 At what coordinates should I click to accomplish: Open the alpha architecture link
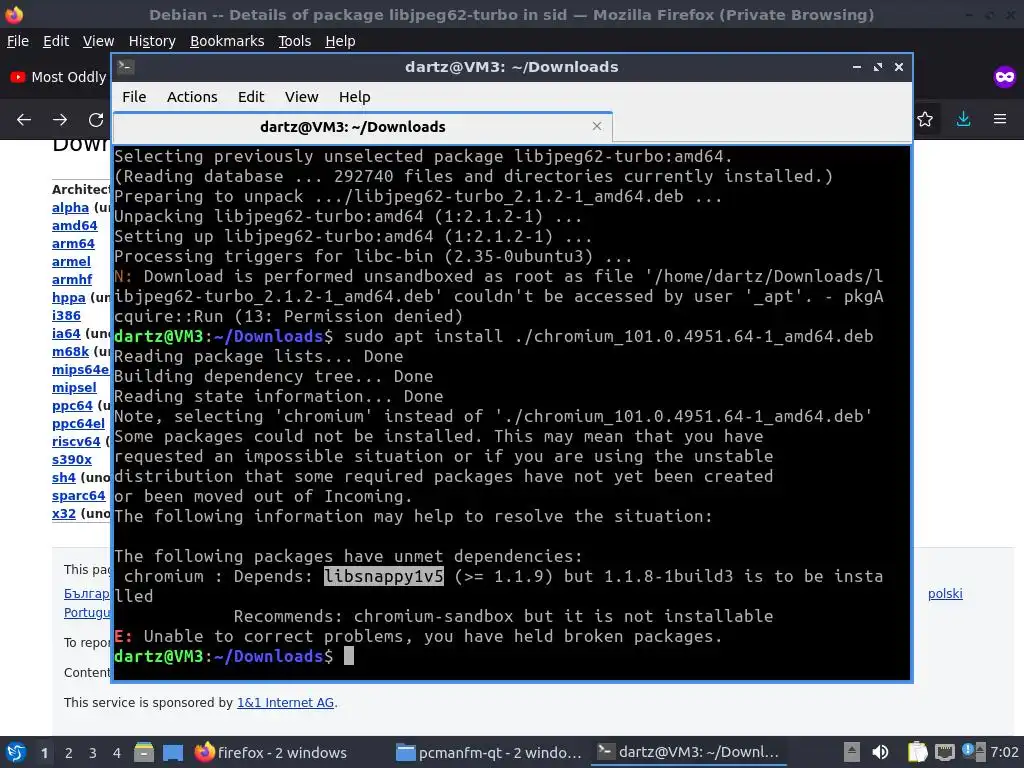tap(70, 208)
